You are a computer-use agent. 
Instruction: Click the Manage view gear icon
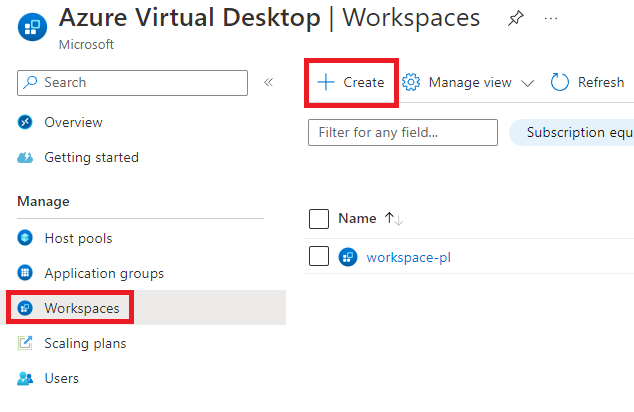coord(411,82)
